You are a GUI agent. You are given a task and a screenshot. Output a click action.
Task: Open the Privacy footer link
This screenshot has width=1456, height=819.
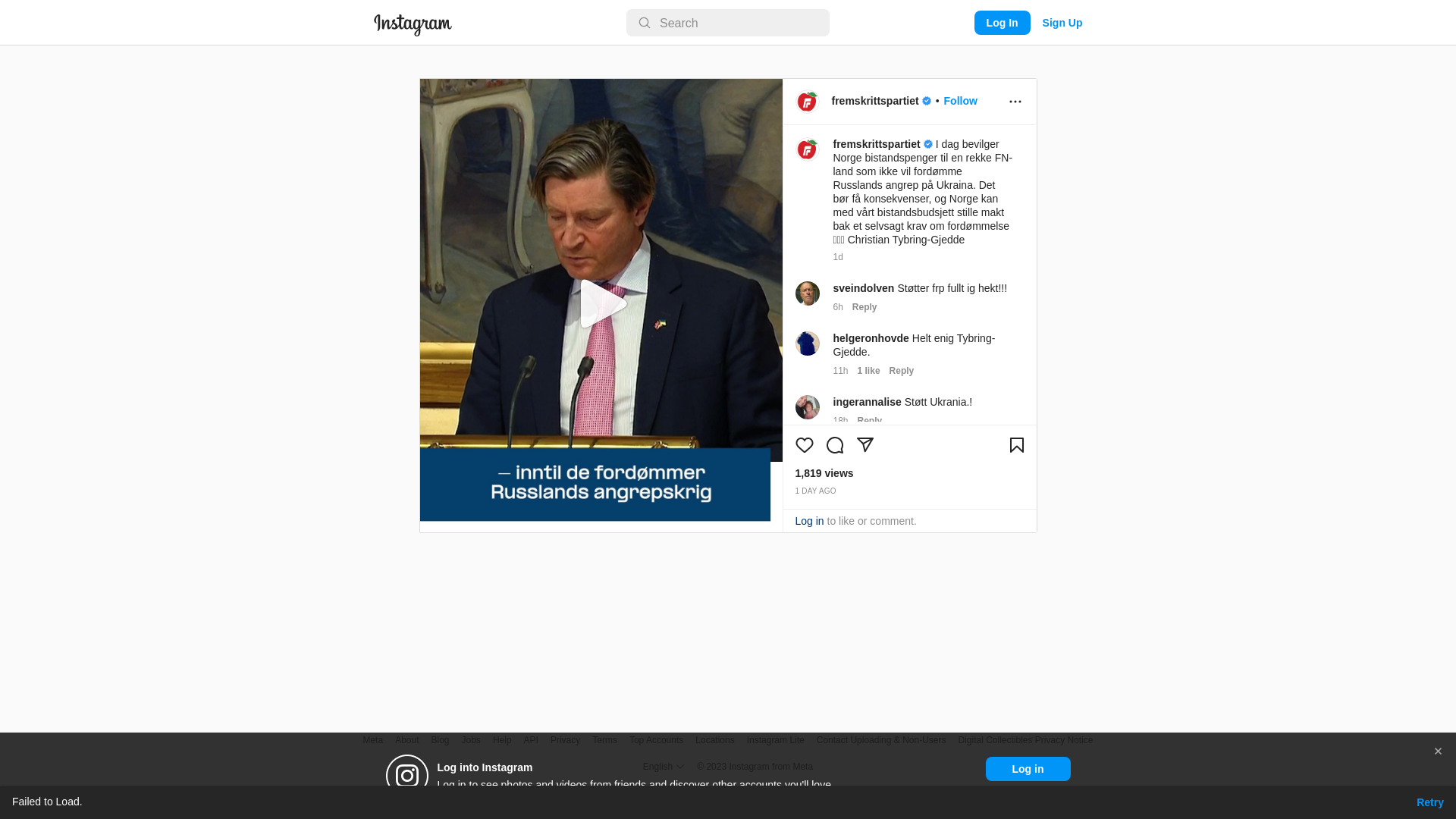[565, 740]
